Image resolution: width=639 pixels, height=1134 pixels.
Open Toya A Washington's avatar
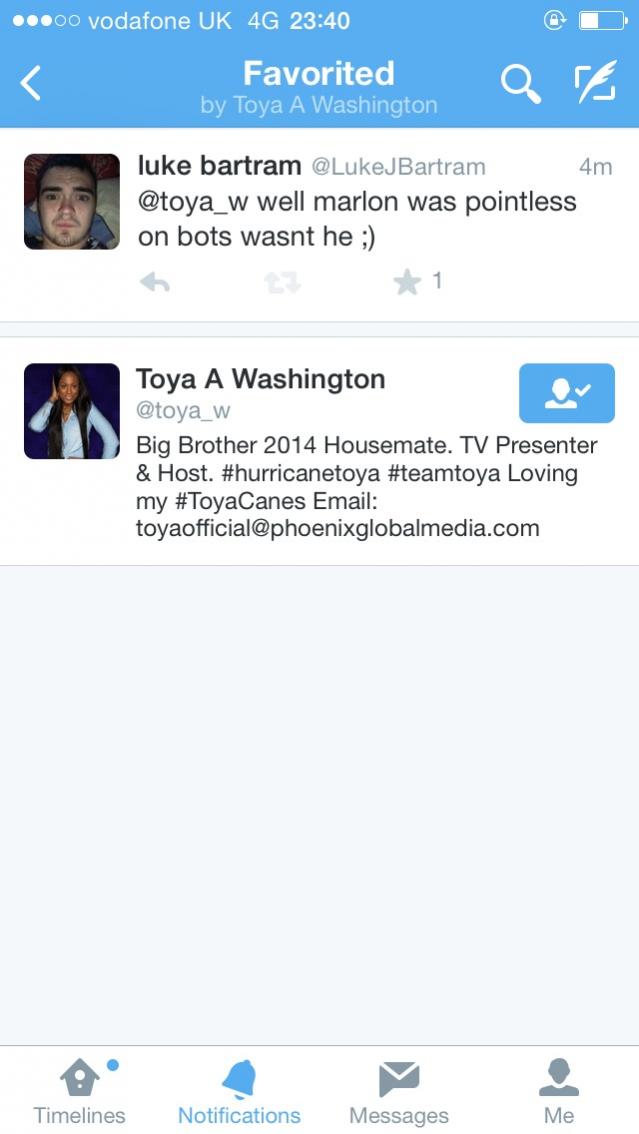click(72, 411)
